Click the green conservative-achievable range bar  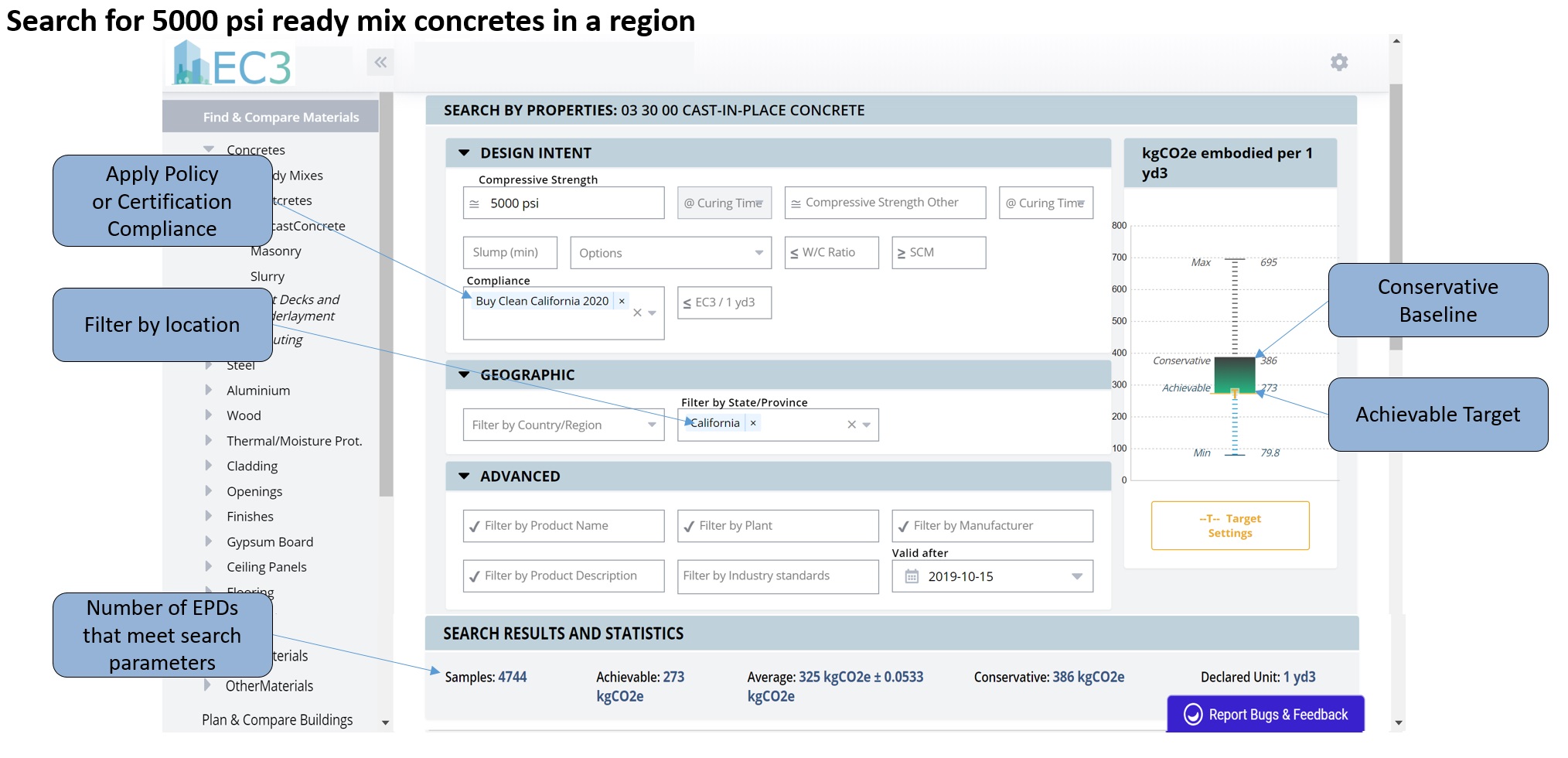point(1234,374)
